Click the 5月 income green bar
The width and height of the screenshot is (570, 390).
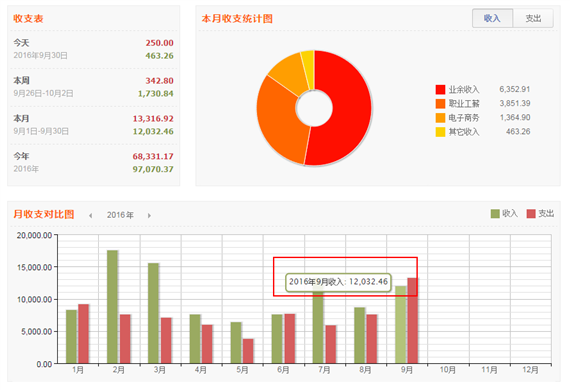pyautogui.click(x=236, y=343)
